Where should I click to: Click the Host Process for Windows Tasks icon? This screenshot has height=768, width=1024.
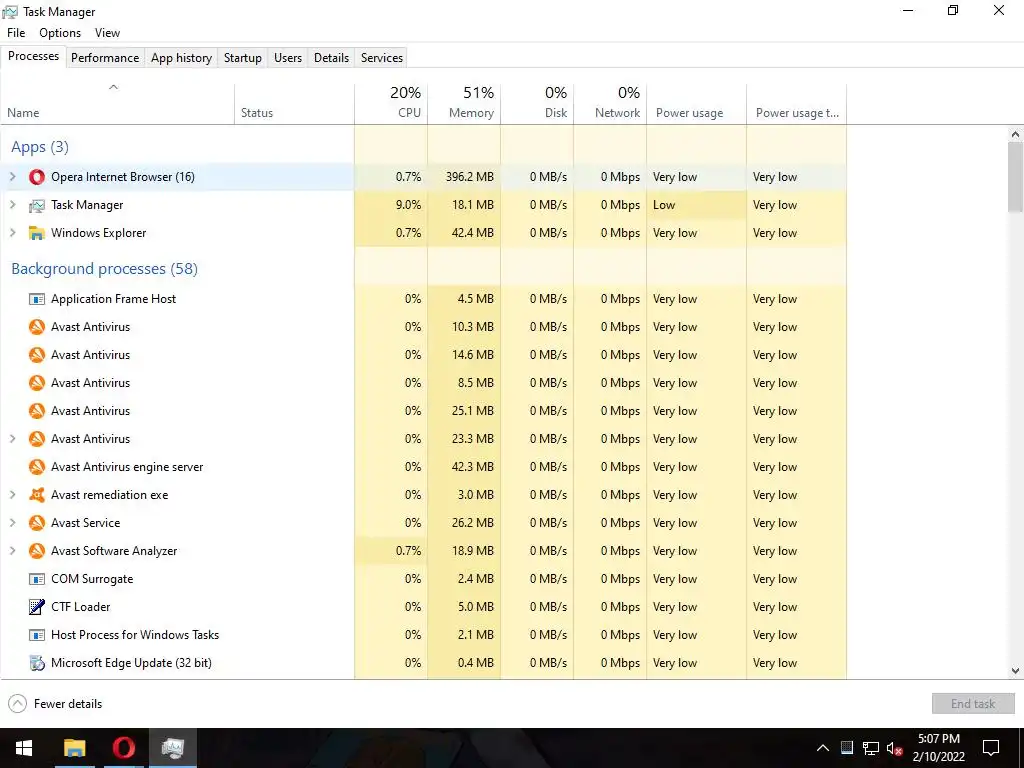coord(37,635)
